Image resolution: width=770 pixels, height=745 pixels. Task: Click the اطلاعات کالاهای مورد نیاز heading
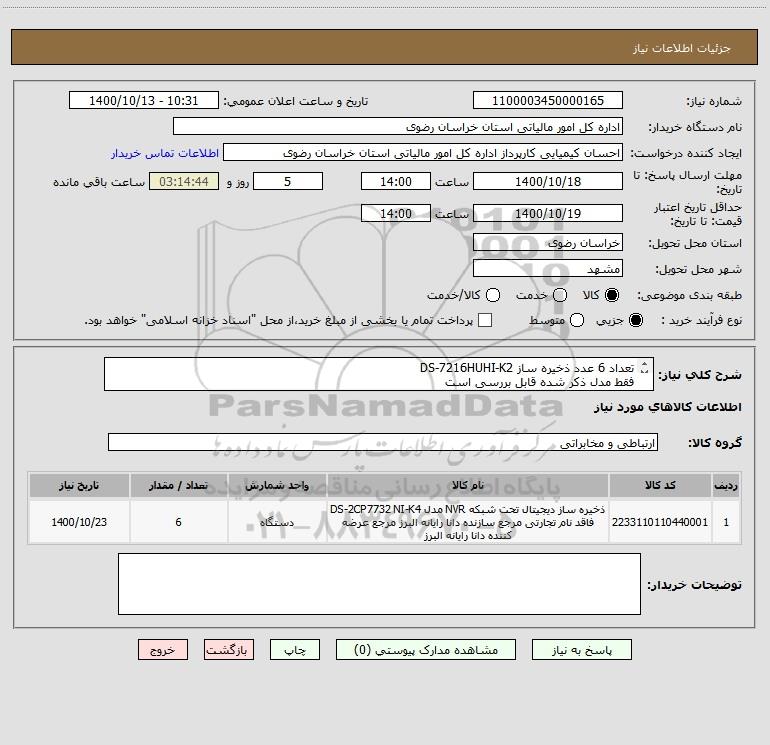(x=668, y=407)
